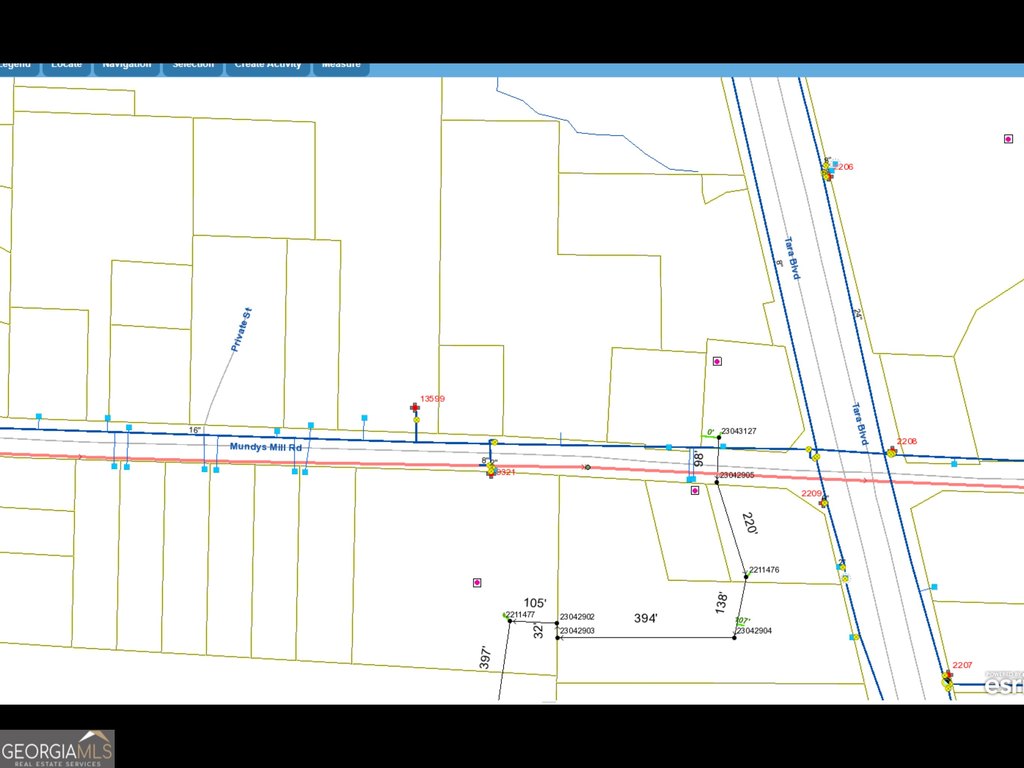The width and height of the screenshot is (1024, 768).
Task: Click sewer node labeled 23043127
Action: (x=718, y=438)
